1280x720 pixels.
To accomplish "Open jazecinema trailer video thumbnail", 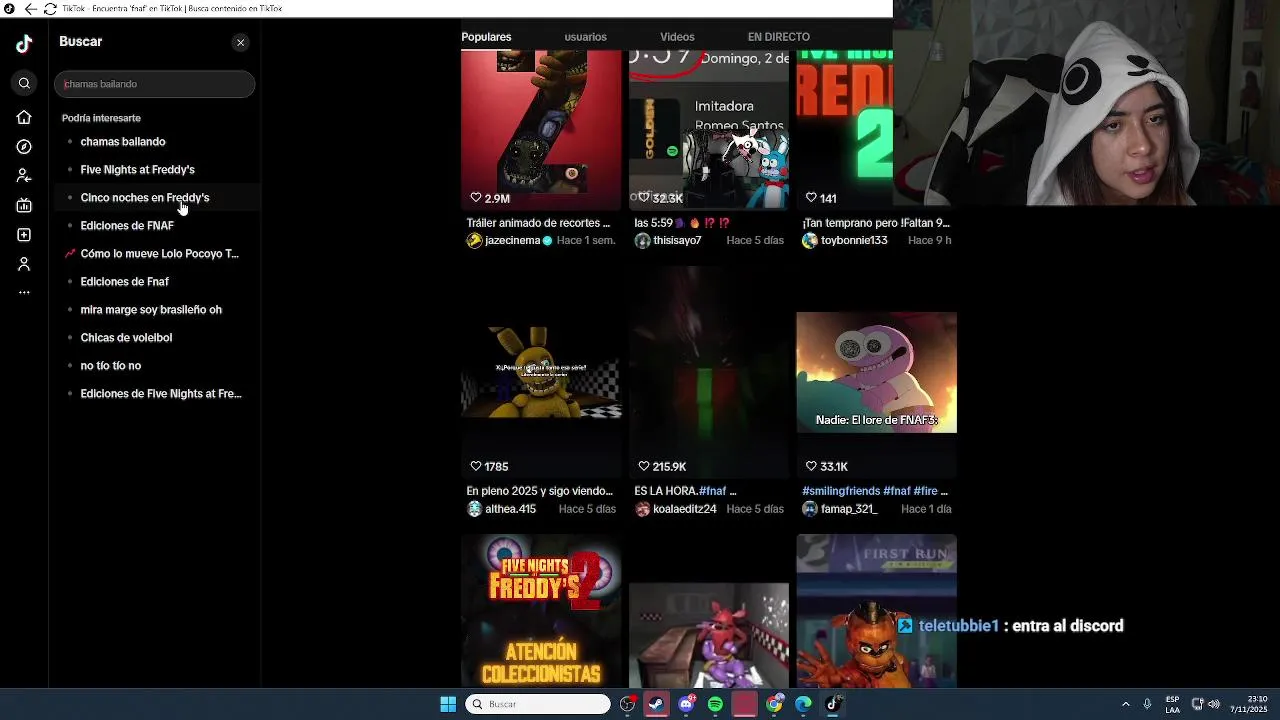I will click(541, 129).
